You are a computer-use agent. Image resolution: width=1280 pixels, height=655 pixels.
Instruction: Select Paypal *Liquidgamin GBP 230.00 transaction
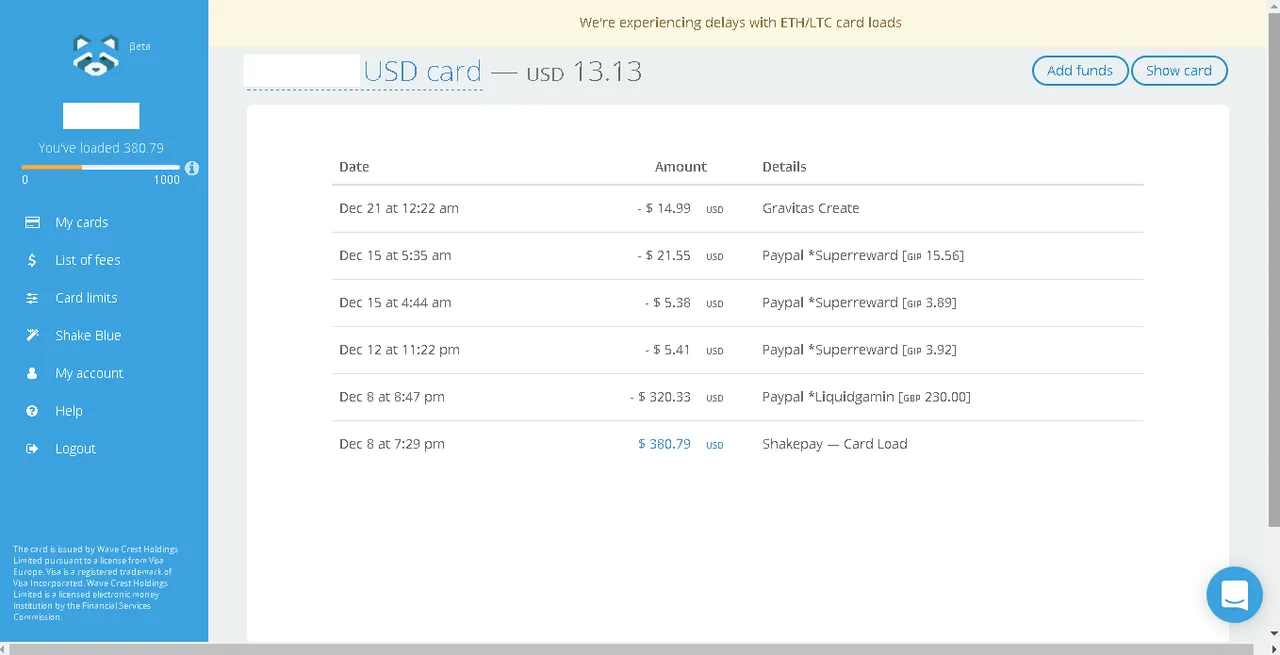[866, 396]
